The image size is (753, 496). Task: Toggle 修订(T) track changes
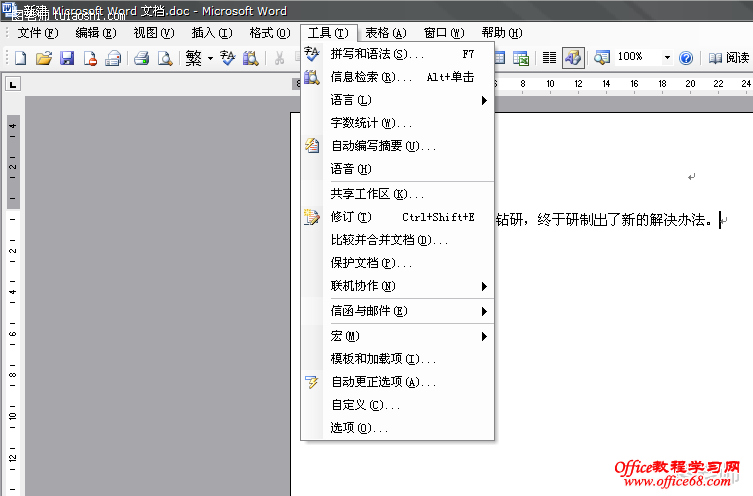click(398, 218)
